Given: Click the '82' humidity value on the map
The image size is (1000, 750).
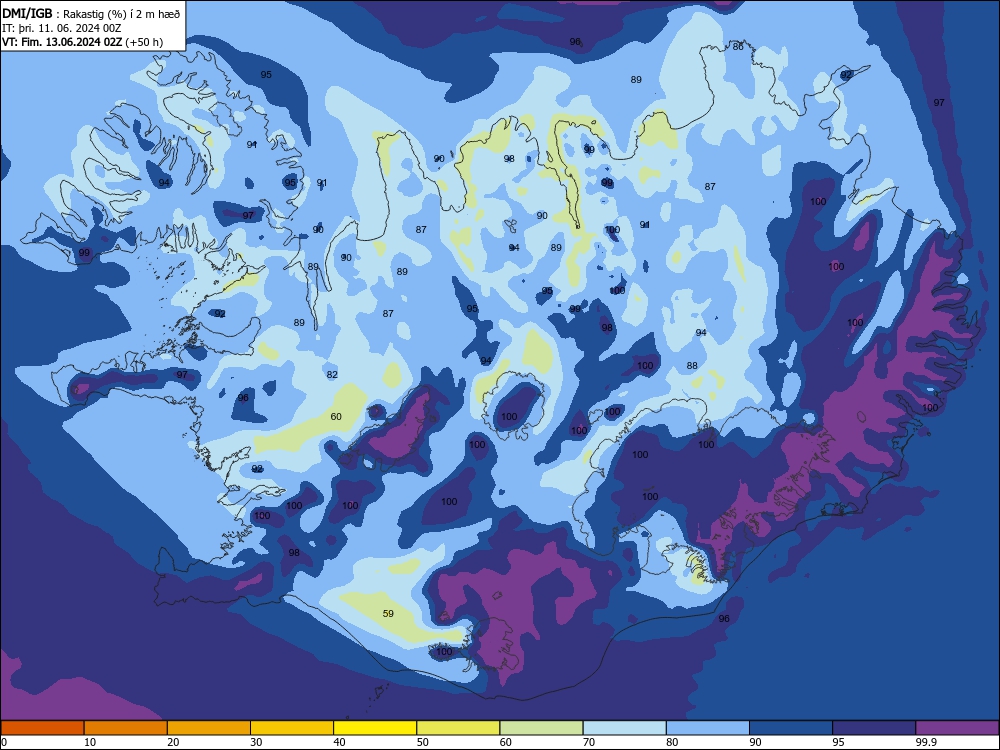Looking at the screenshot, I should 332,374.
